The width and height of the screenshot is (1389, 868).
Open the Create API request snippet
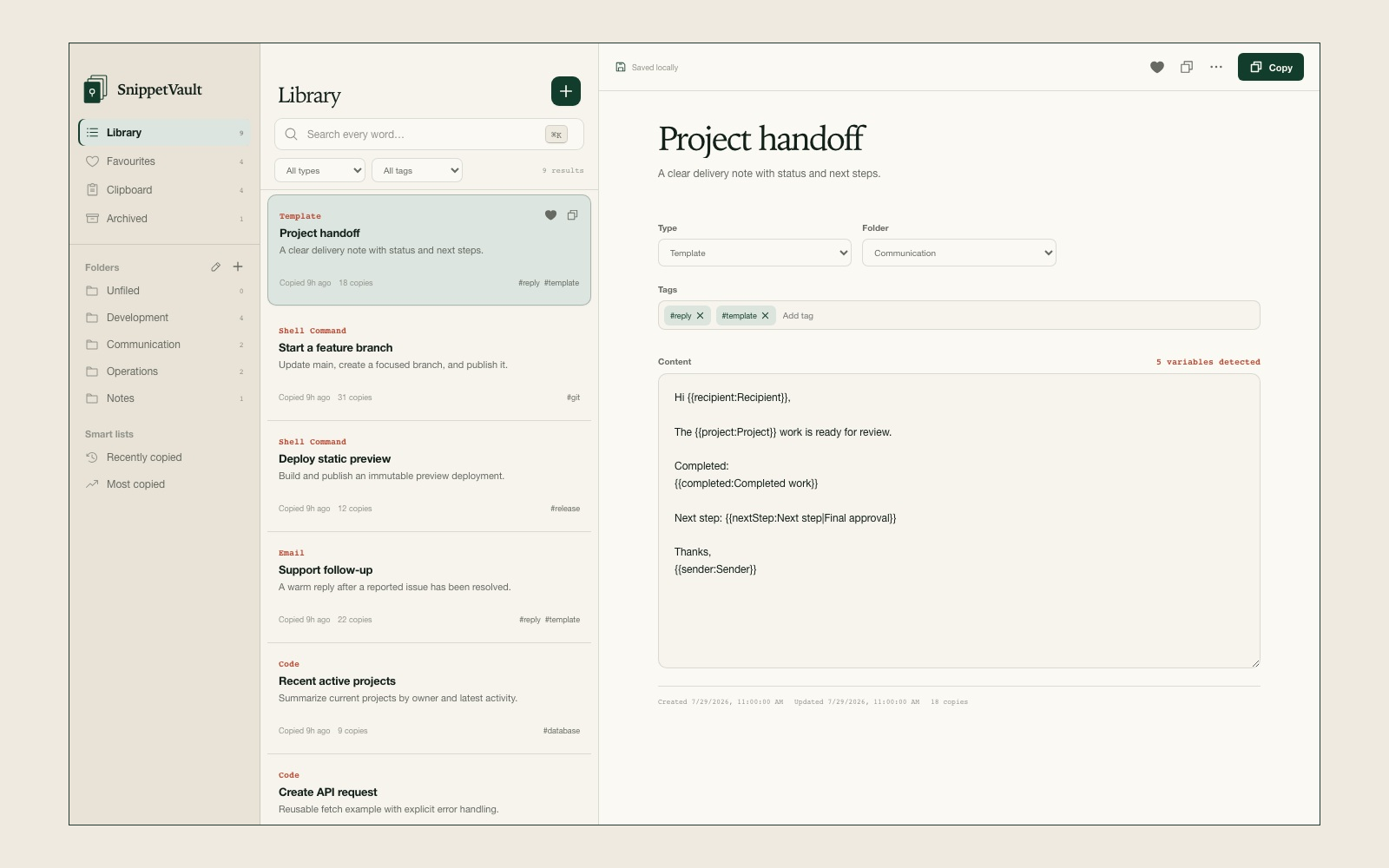(x=429, y=790)
